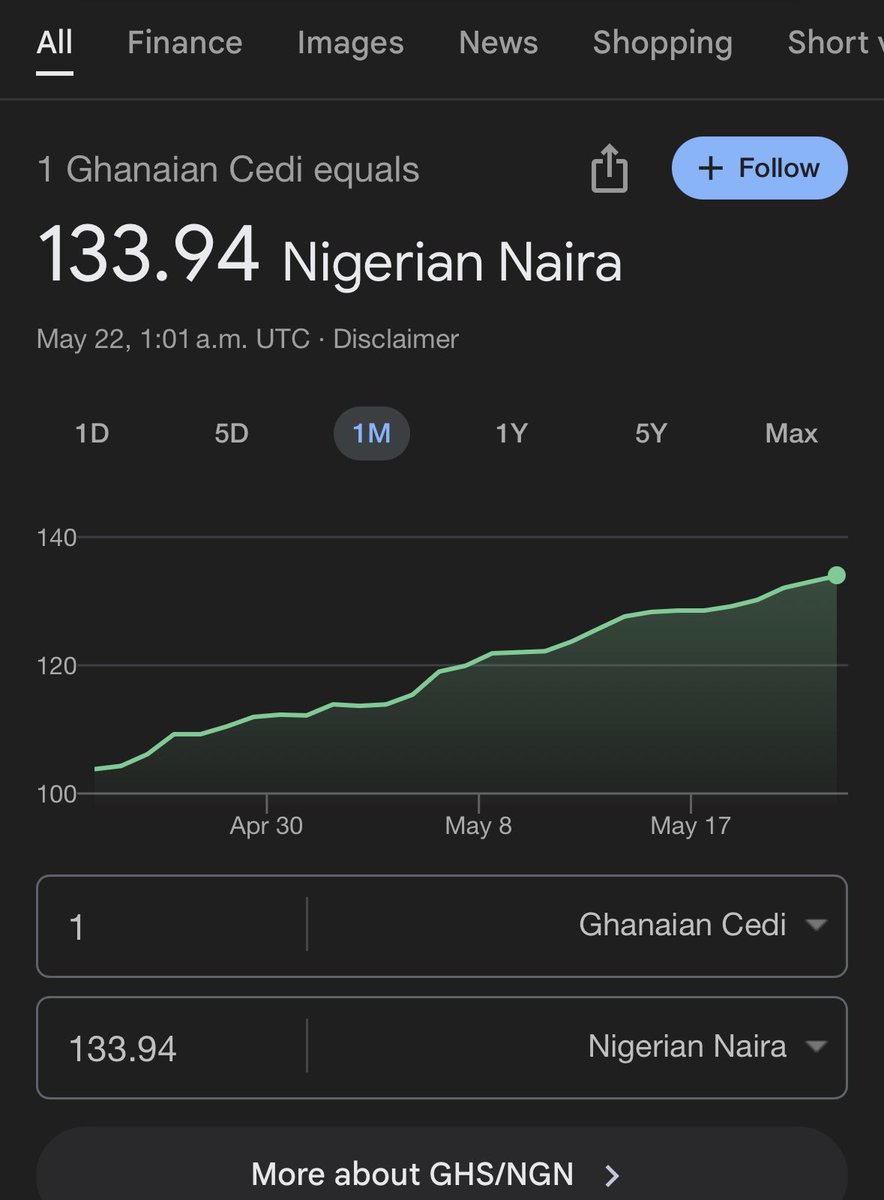The width and height of the screenshot is (884, 1200).
Task: Show the Max time range
Action: point(791,433)
